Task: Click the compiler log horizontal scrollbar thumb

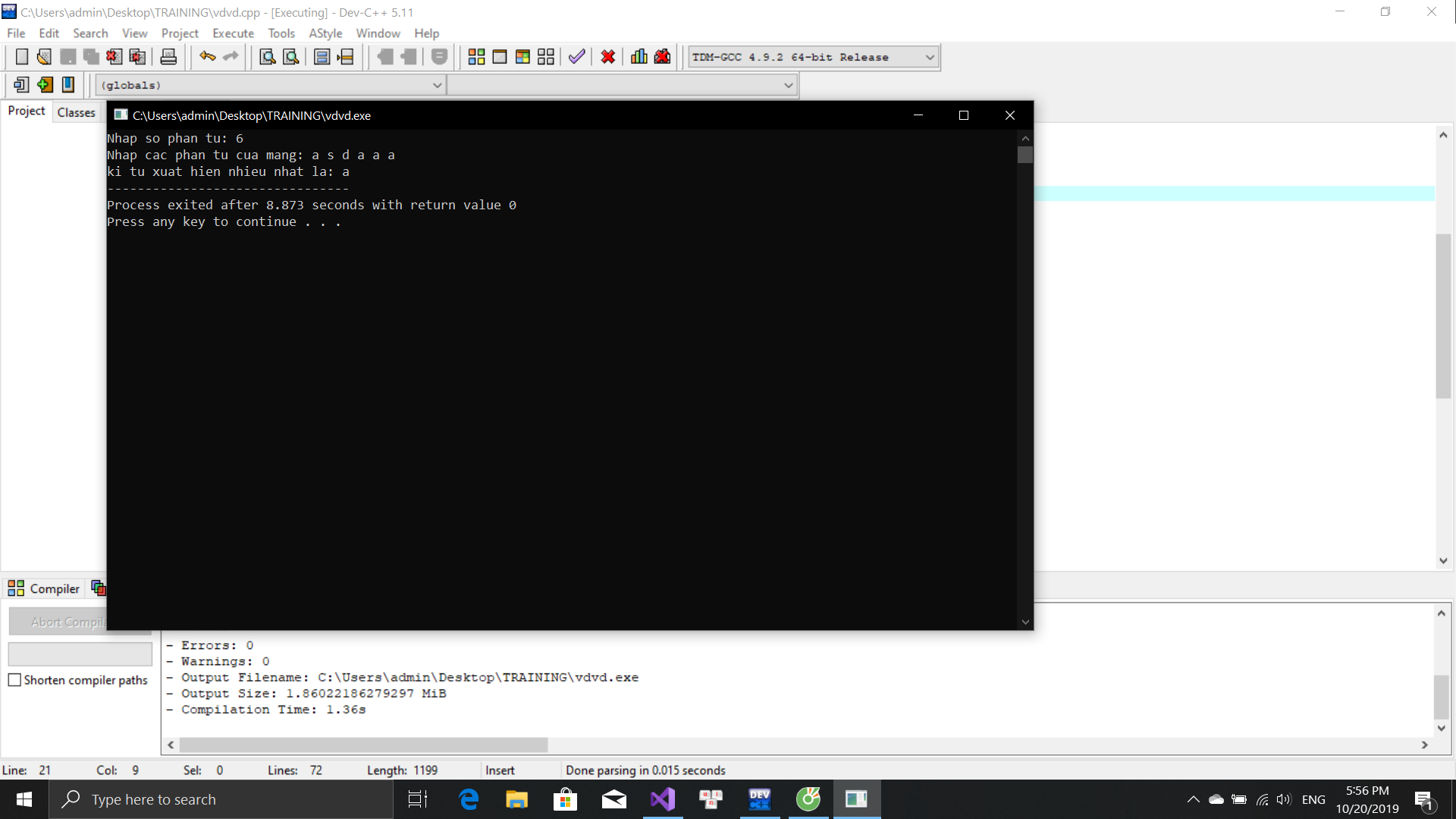Action: [364, 745]
